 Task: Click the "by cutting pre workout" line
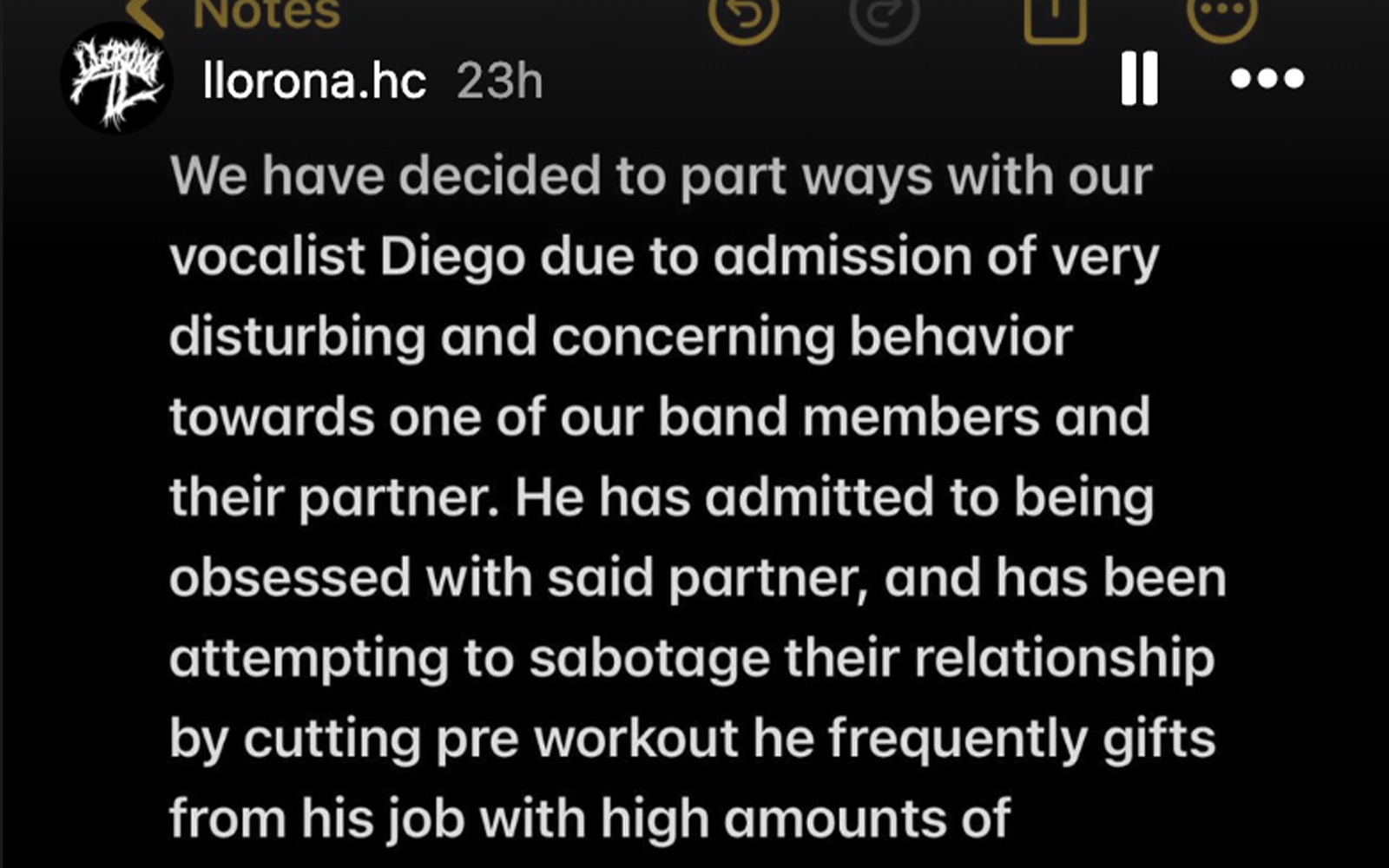click(691, 739)
